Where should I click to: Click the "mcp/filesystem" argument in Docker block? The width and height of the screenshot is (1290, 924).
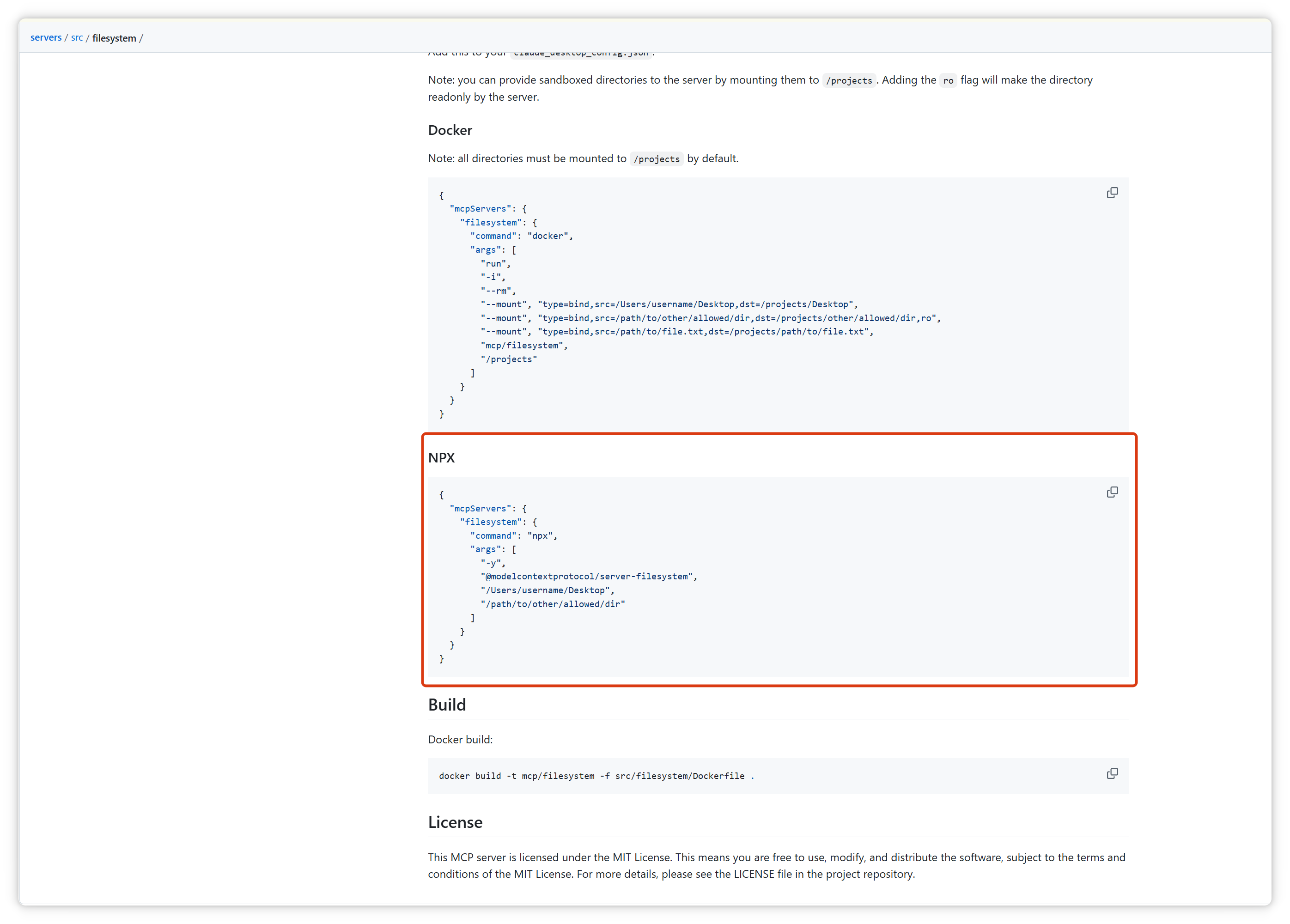pyautogui.click(x=524, y=345)
